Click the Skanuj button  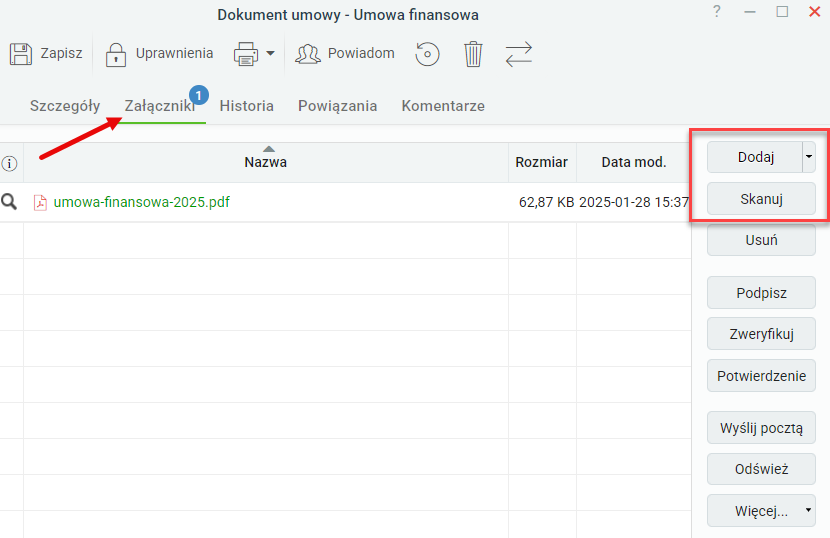coord(761,199)
